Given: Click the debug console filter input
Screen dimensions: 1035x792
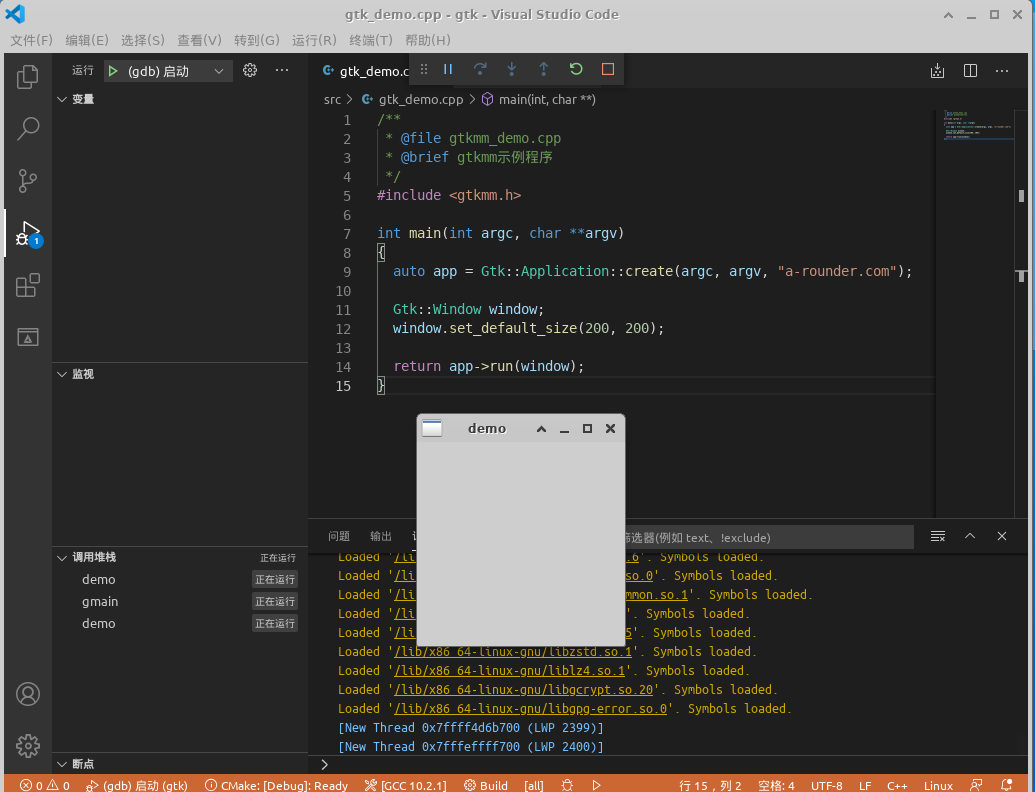Looking at the screenshot, I should coord(769,537).
